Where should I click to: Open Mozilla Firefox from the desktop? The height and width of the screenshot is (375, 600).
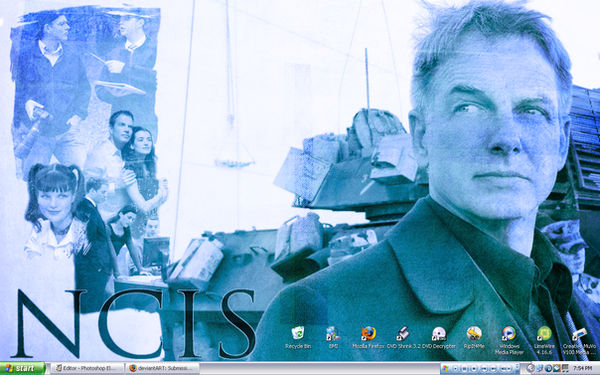pyautogui.click(x=368, y=337)
